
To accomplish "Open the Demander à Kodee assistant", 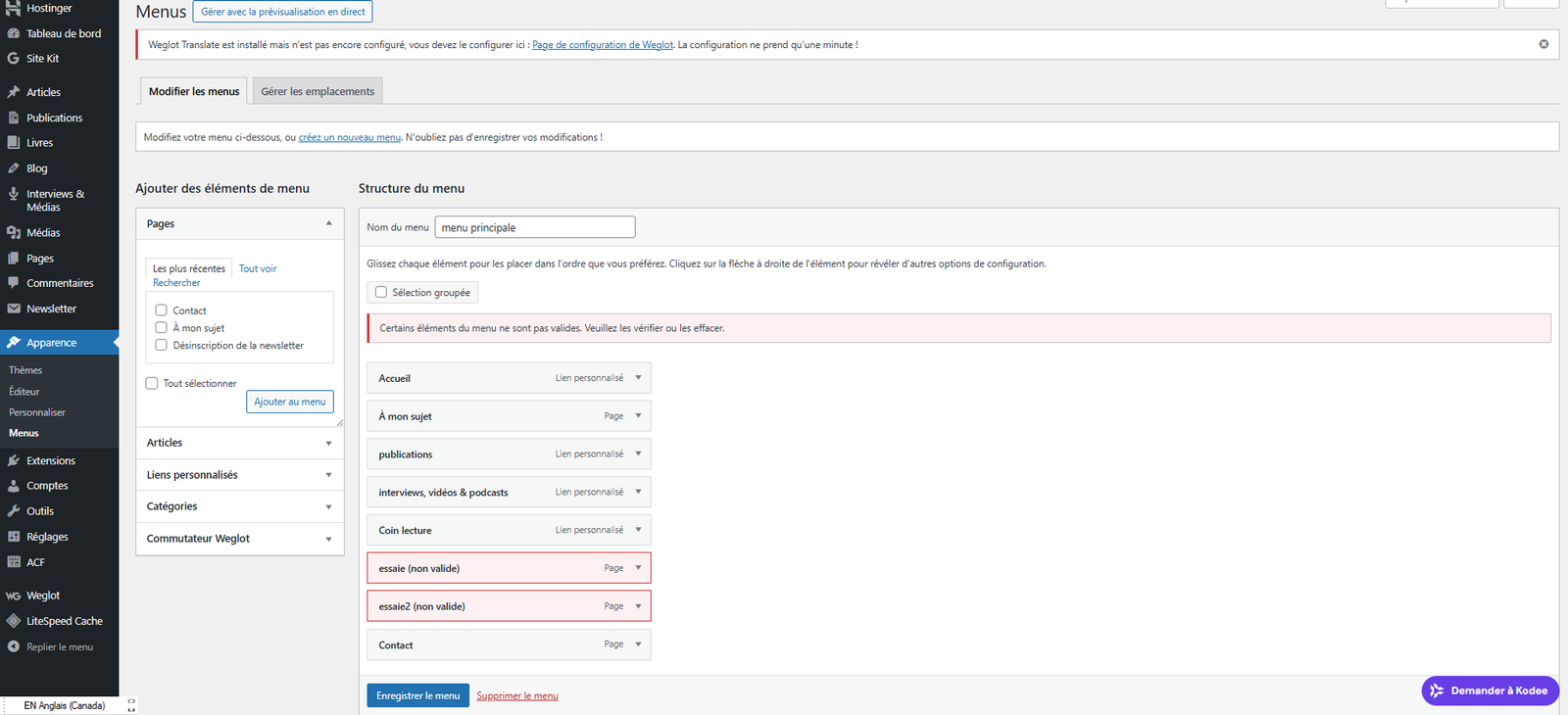I will (x=1490, y=691).
